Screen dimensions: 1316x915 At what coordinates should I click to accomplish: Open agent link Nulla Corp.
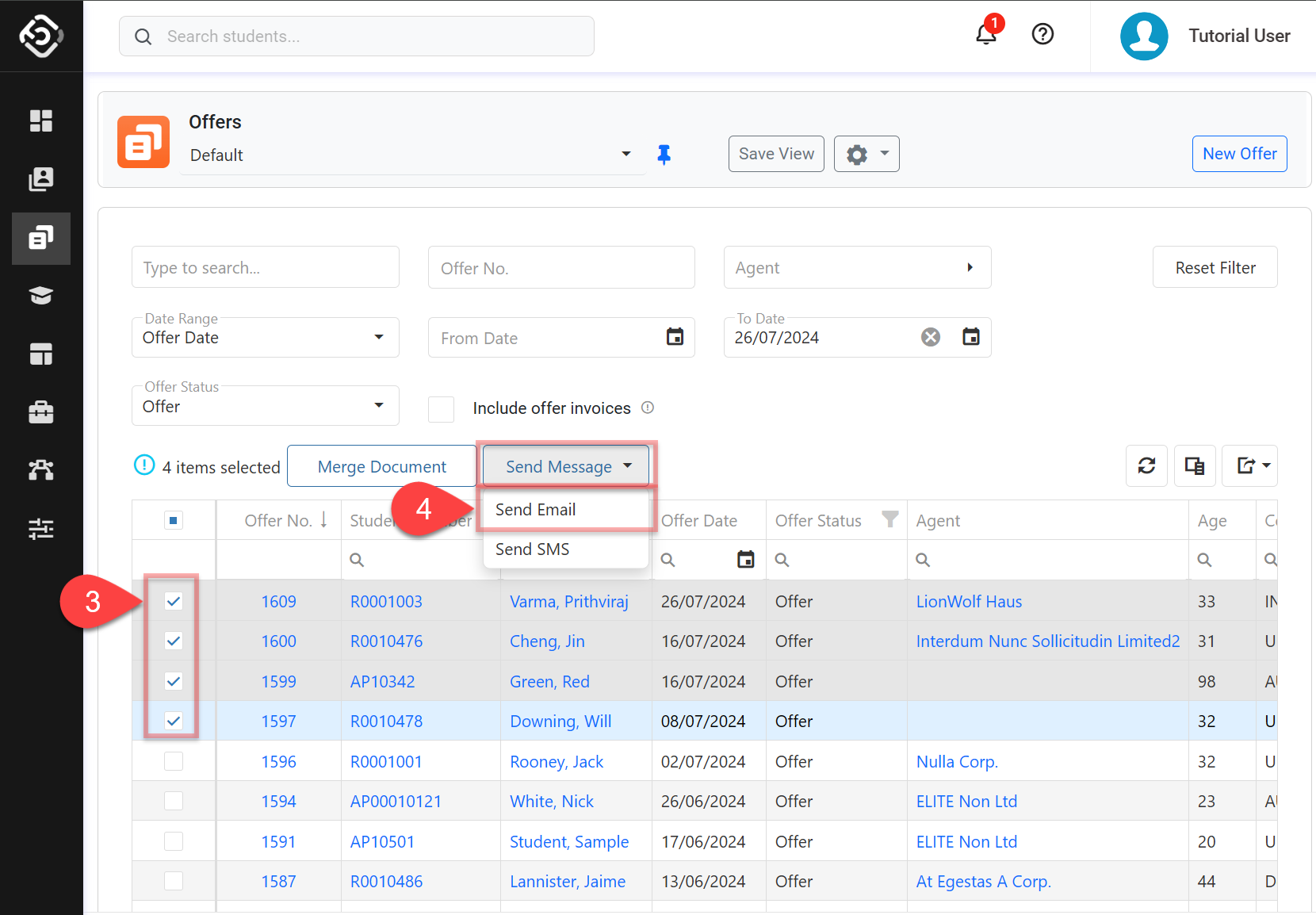tap(957, 761)
